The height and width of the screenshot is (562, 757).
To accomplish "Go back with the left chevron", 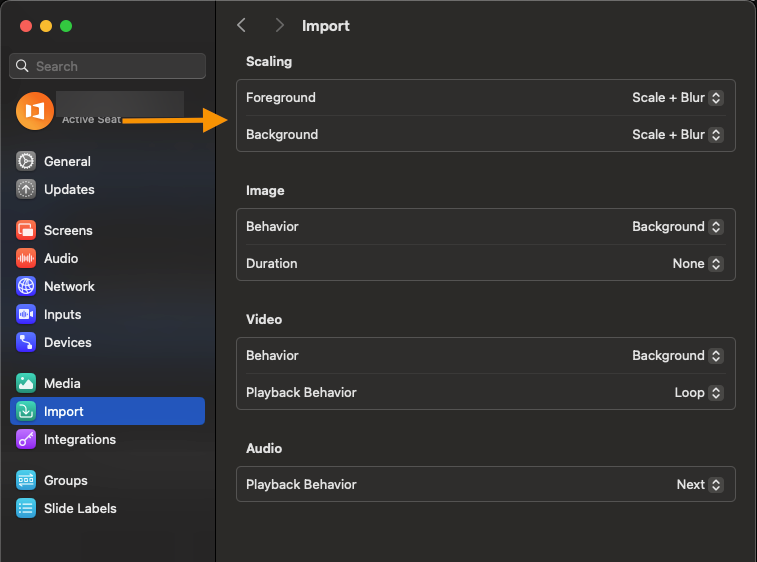I will click(242, 25).
